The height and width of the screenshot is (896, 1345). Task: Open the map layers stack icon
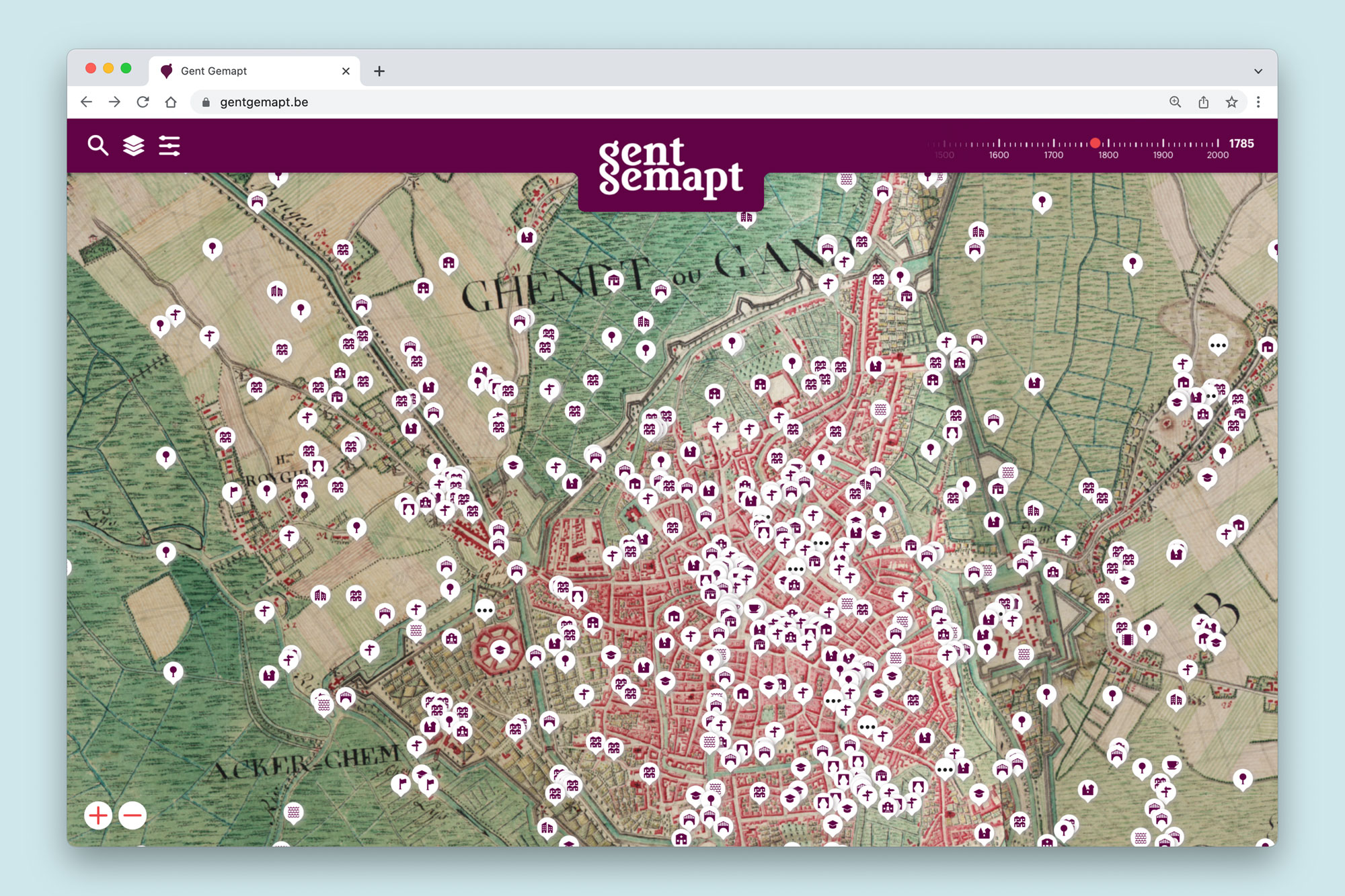134,145
